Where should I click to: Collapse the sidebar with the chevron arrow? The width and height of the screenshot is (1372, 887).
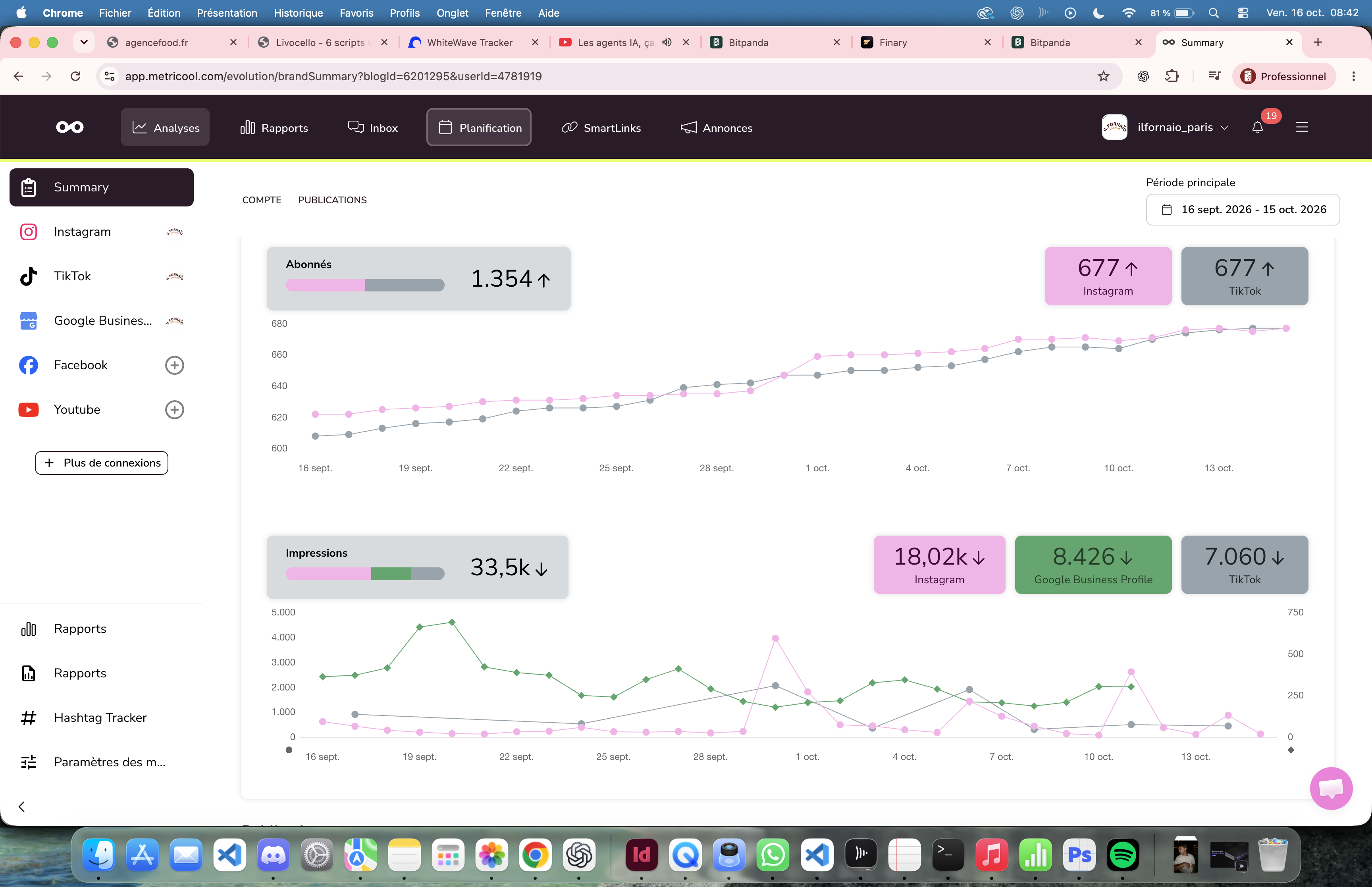tap(22, 806)
